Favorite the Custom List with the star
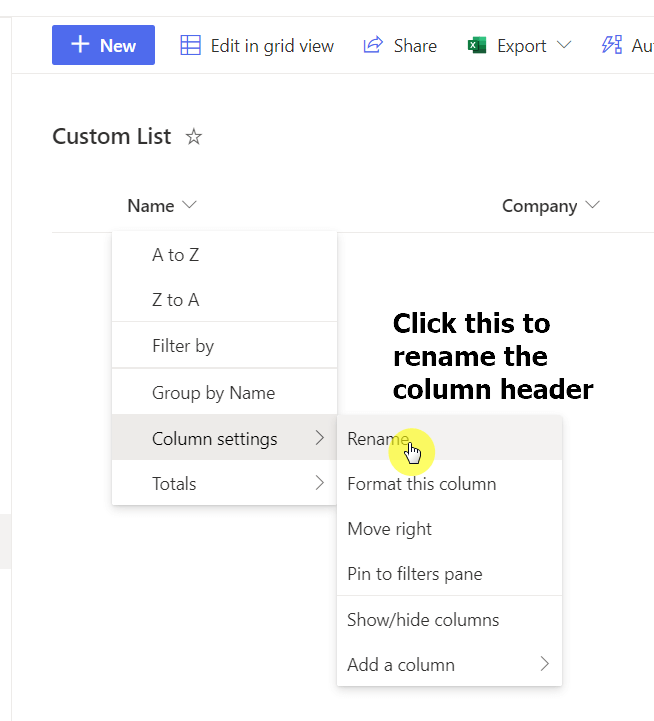Viewport: 654px width, 721px height. tap(194, 137)
